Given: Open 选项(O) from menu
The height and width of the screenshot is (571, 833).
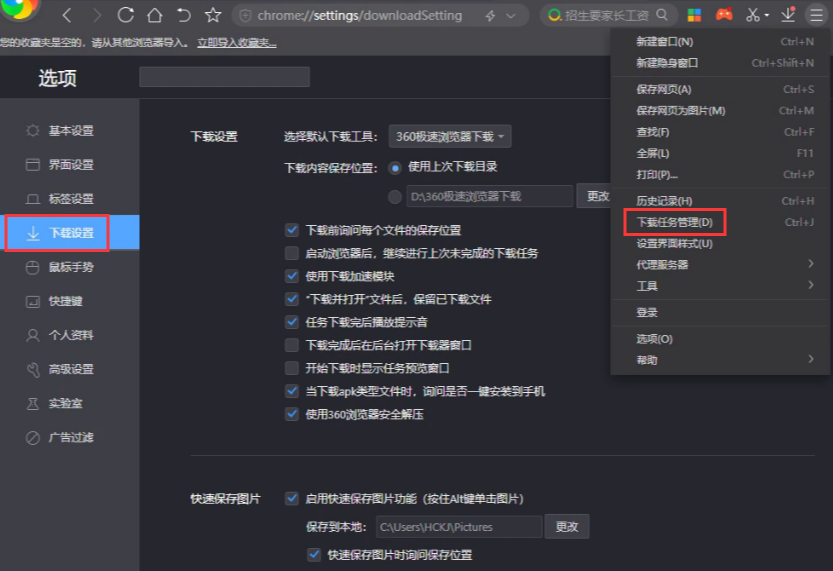Looking at the screenshot, I should [x=720, y=339].
